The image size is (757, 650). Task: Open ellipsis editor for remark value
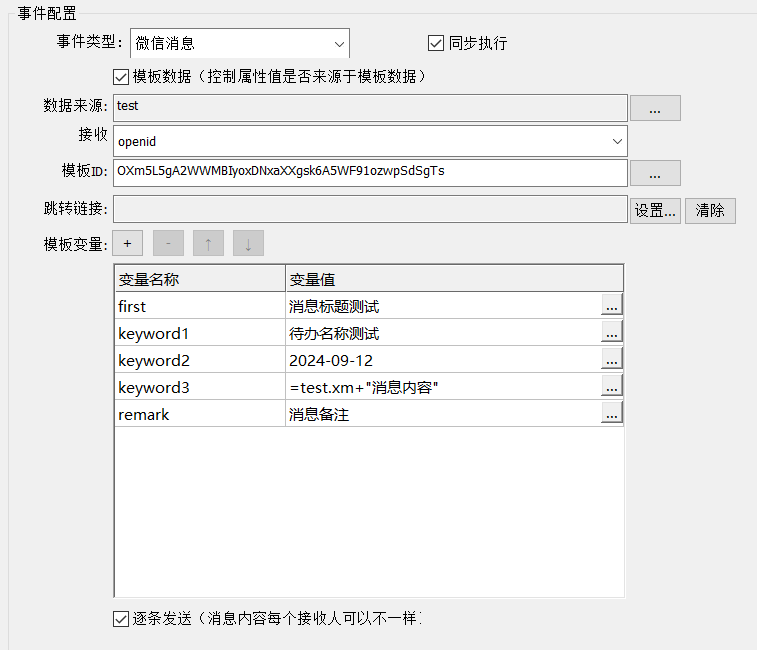coord(612,413)
